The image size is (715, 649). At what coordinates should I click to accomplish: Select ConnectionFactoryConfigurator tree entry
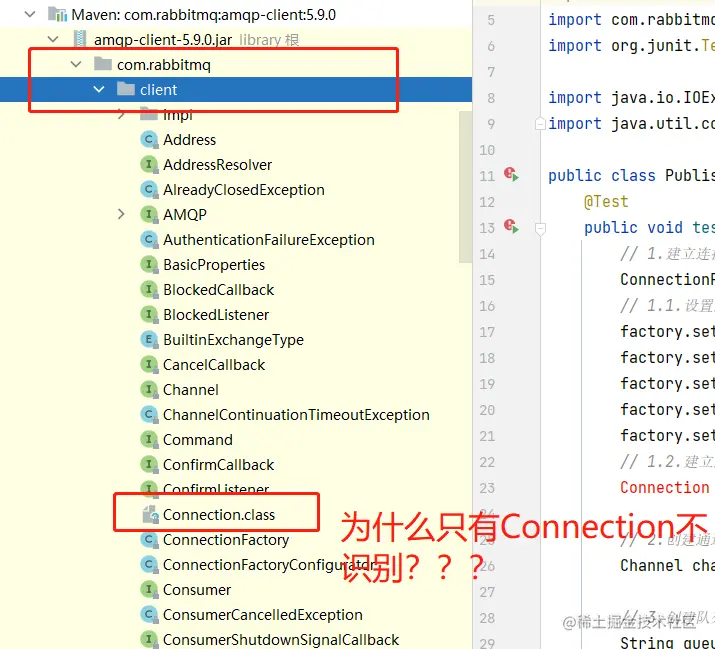coord(269,565)
